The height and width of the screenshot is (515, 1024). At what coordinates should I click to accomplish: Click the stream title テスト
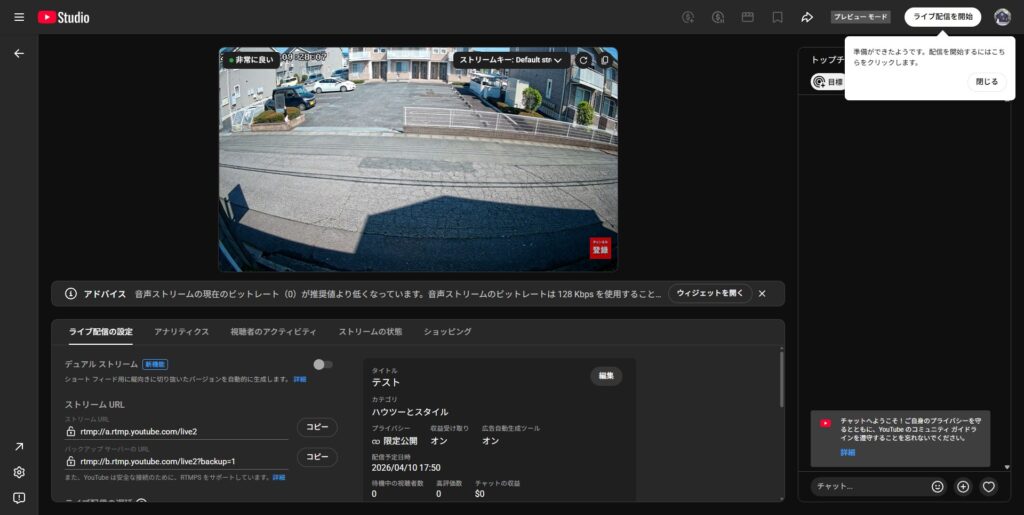click(385, 382)
